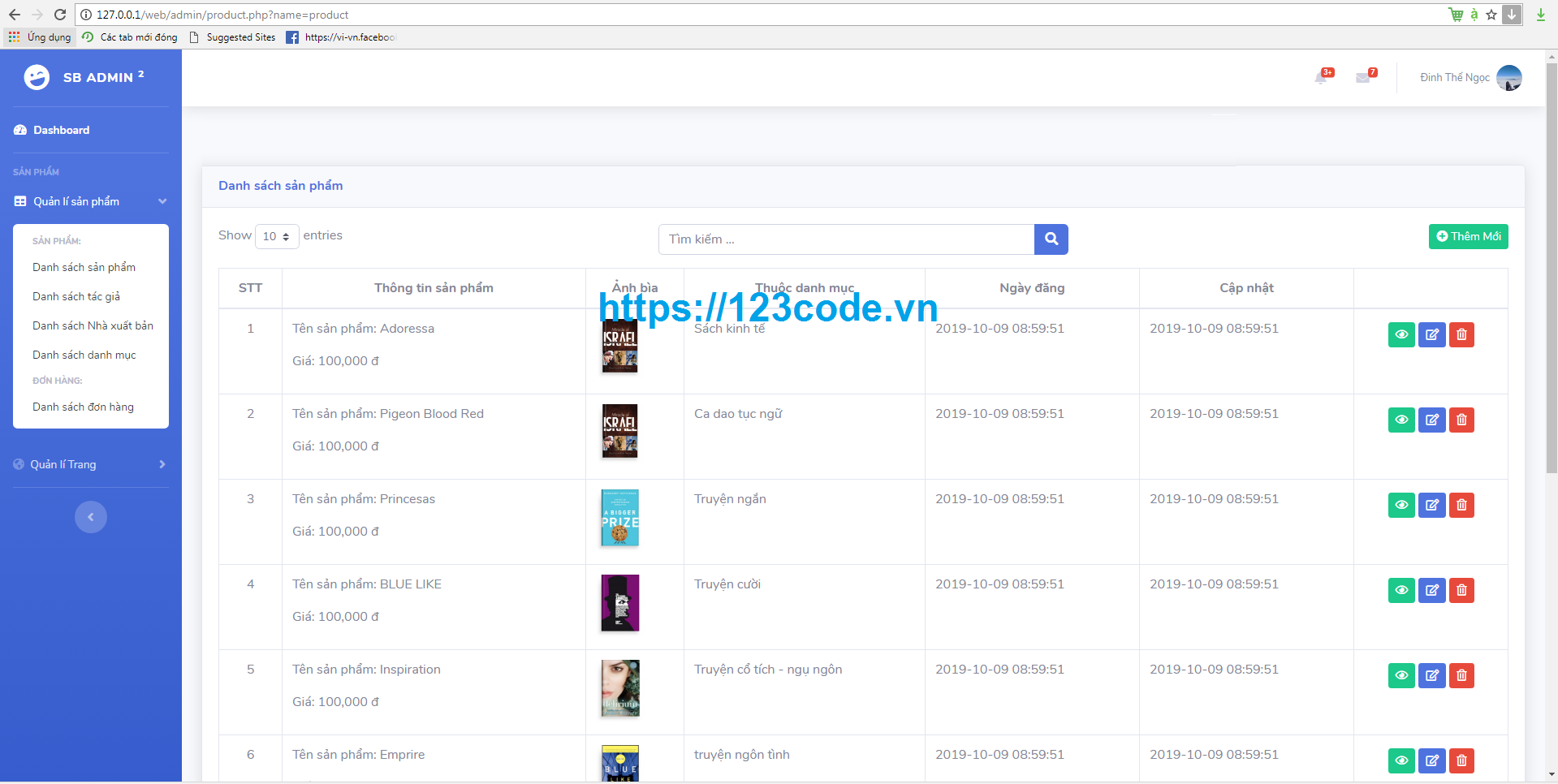This screenshot has height=784, width=1558.
Task: Select the Quản lí sản phẩm table icon
Action: tap(19, 200)
